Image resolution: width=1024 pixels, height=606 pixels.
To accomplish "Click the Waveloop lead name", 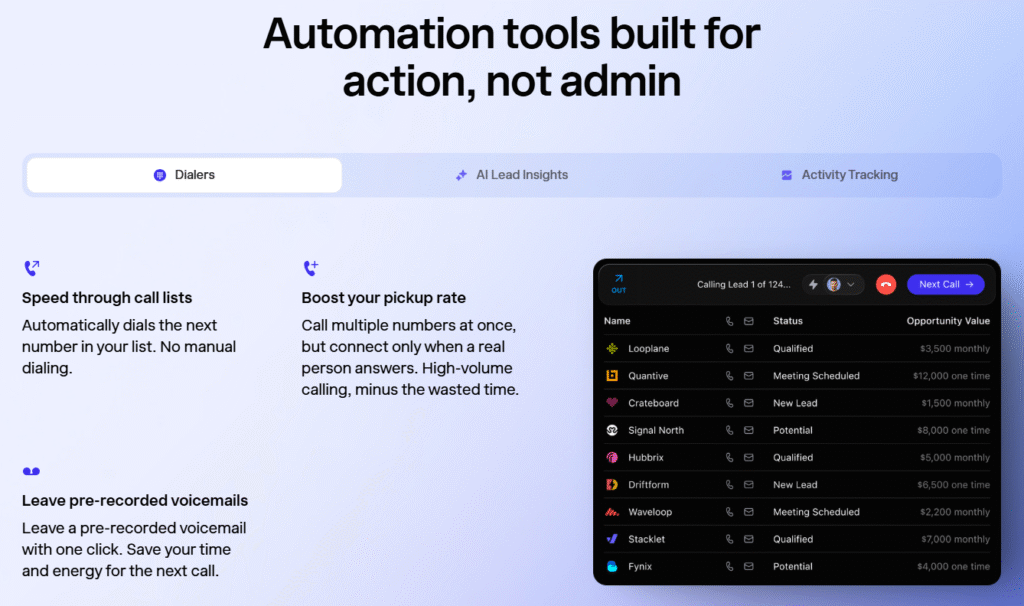I will [x=650, y=512].
